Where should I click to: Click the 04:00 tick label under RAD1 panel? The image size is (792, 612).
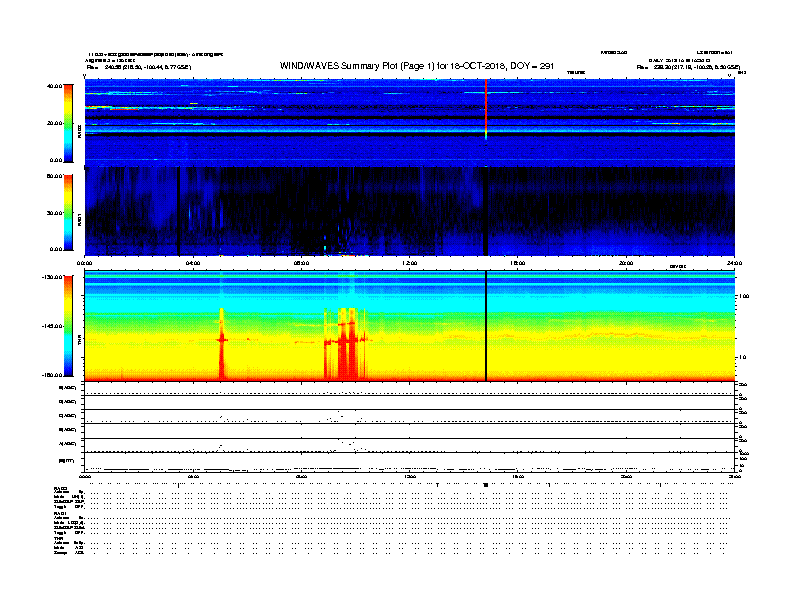(x=193, y=263)
